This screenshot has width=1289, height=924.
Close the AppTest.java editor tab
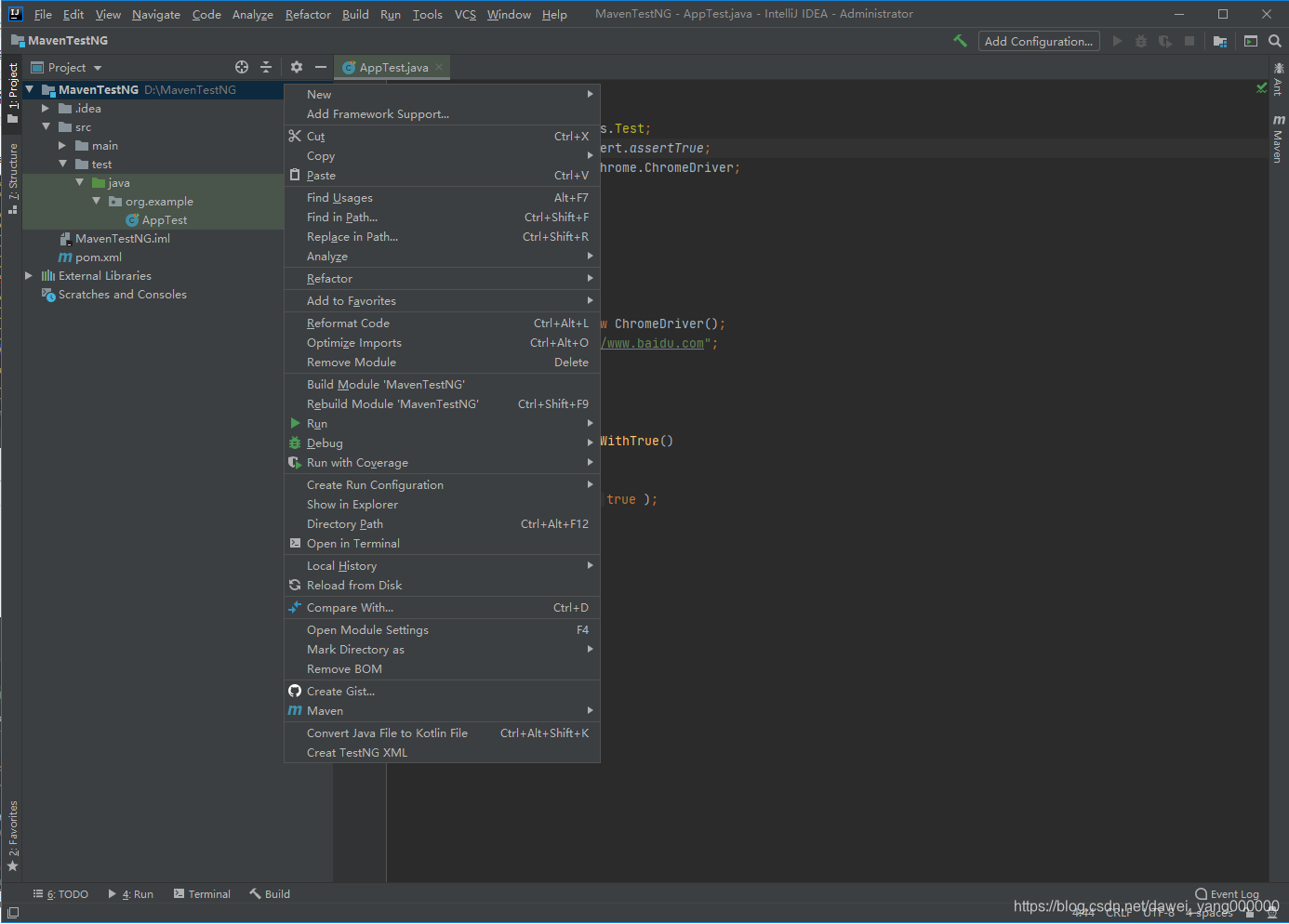coord(439,67)
